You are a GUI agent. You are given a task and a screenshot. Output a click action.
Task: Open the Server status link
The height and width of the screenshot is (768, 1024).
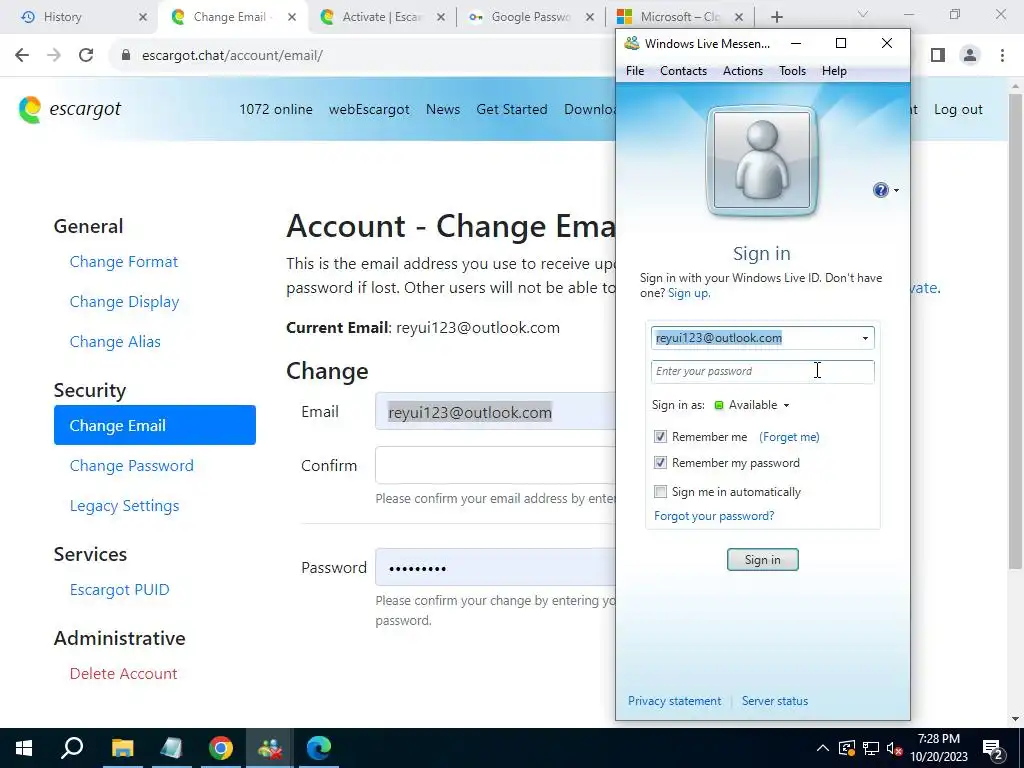[775, 701]
